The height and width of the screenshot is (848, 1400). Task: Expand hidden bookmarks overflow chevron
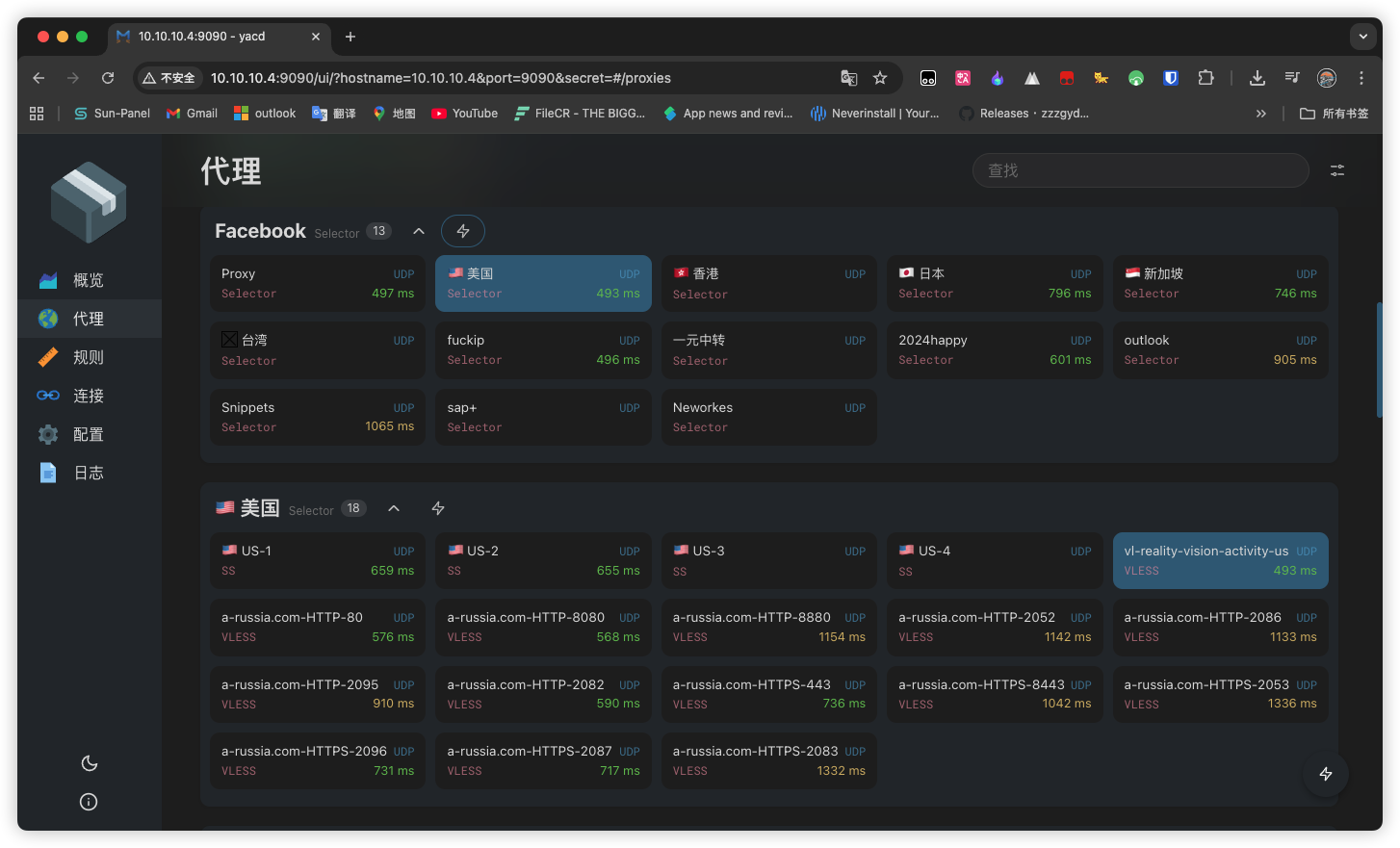(1261, 114)
